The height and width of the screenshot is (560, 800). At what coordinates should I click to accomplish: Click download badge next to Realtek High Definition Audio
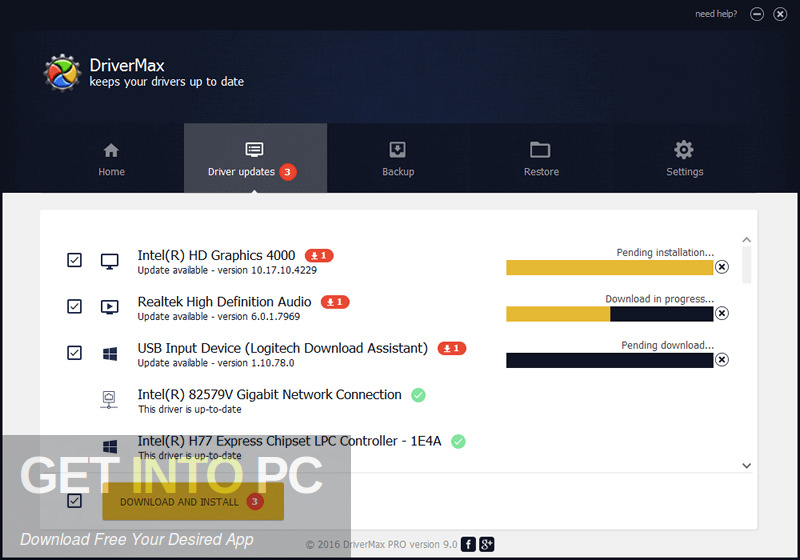[x=335, y=302]
